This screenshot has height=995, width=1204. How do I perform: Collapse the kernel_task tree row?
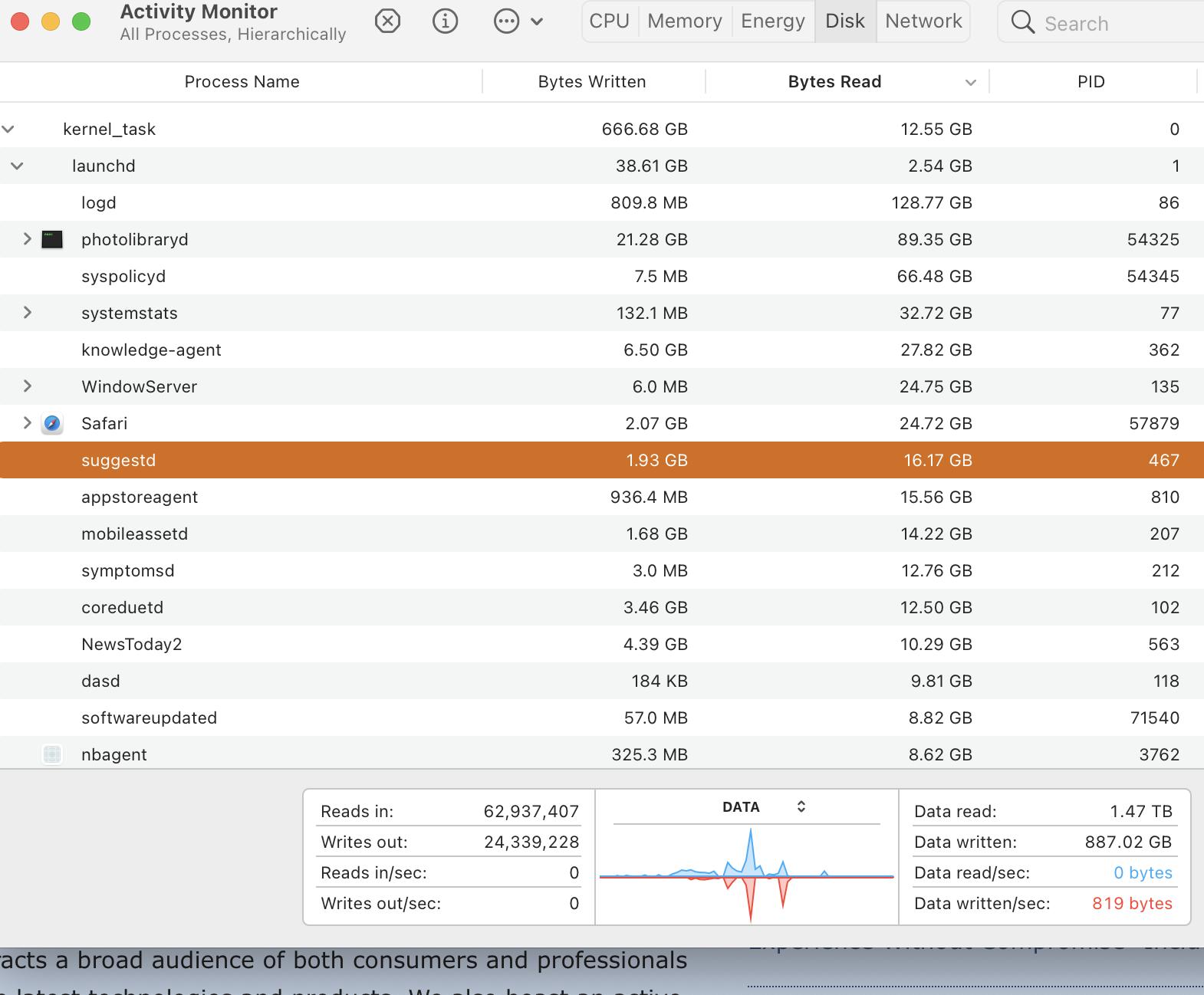click(8, 129)
